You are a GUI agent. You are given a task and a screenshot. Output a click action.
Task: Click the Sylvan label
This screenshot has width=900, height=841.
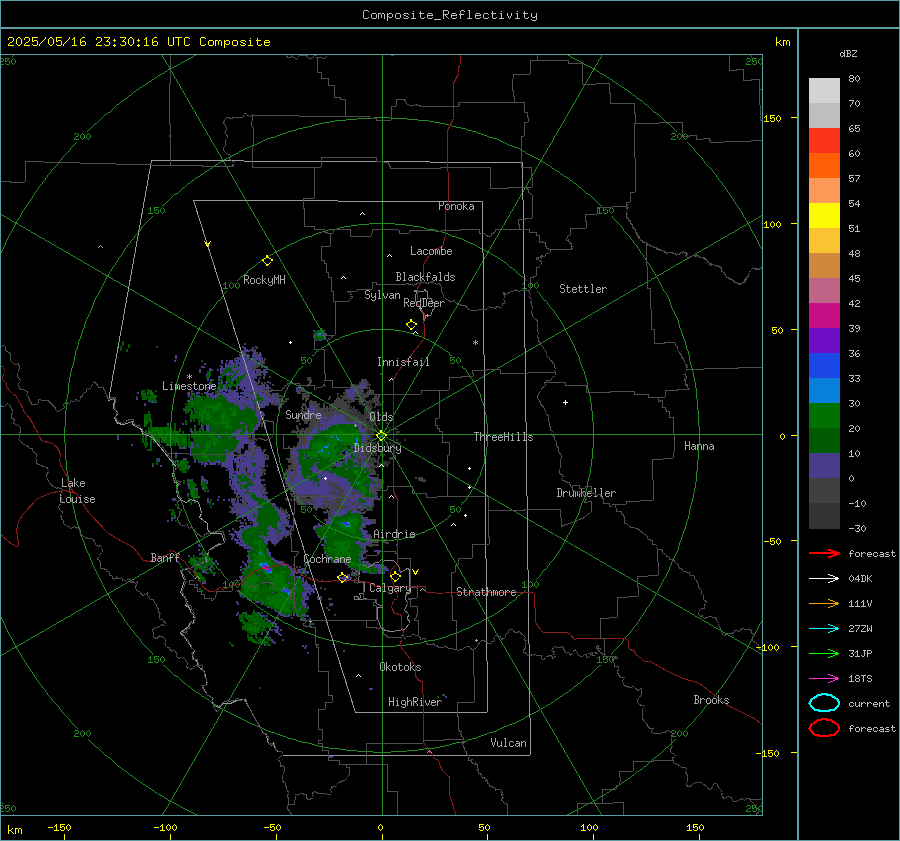[382, 295]
